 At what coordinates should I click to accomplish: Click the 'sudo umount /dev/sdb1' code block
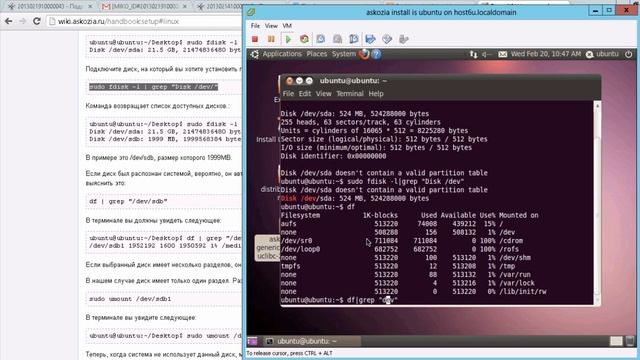pyautogui.click(x=165, y=299)
